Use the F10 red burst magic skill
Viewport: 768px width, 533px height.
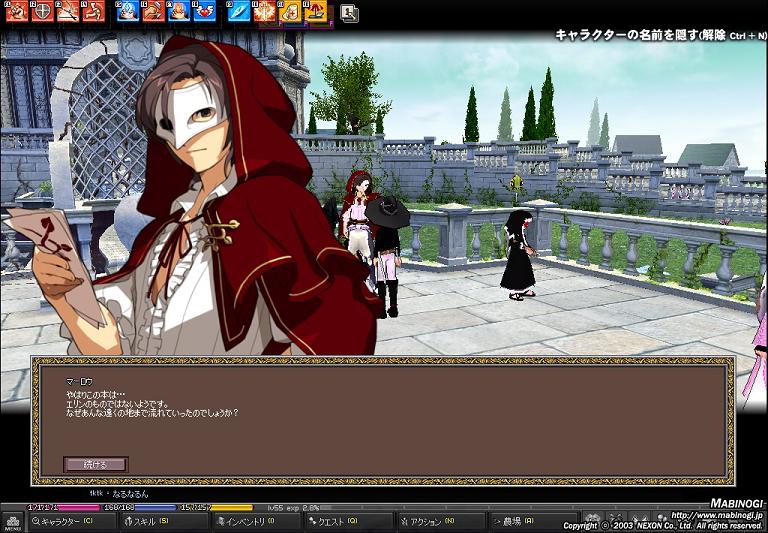[x=265, y=11]
